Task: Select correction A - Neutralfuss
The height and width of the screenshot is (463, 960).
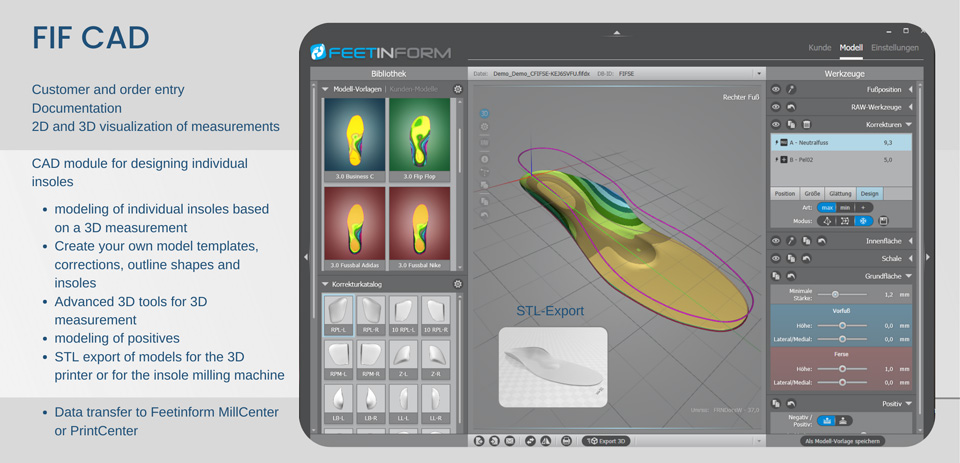Action: pos(841,142)
